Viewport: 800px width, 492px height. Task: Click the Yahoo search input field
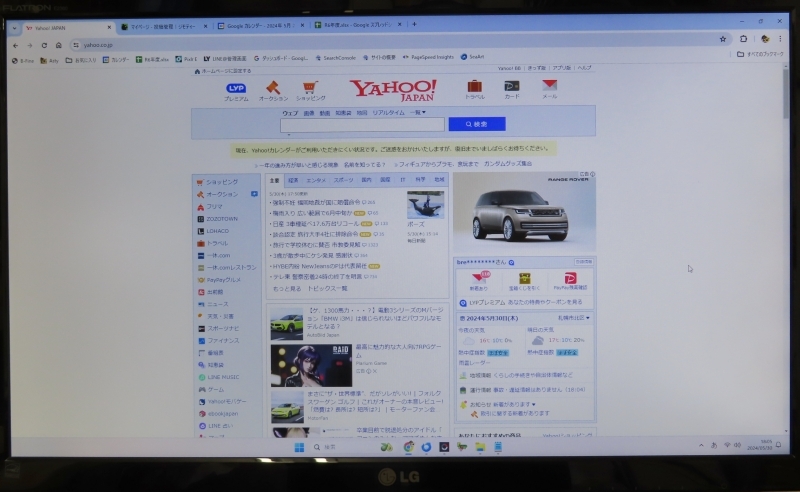tap(362, 125)
